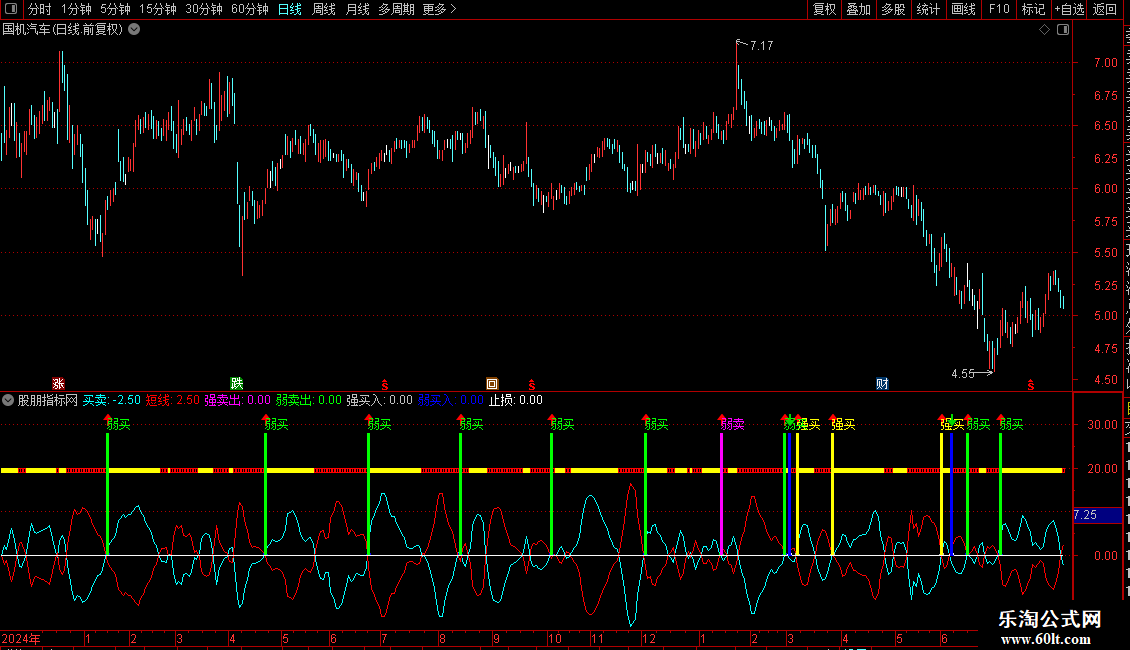This screenshot has width=1130, height=650.
Task: Click the 叠加 overlay button
Action: tap(858, 9)
